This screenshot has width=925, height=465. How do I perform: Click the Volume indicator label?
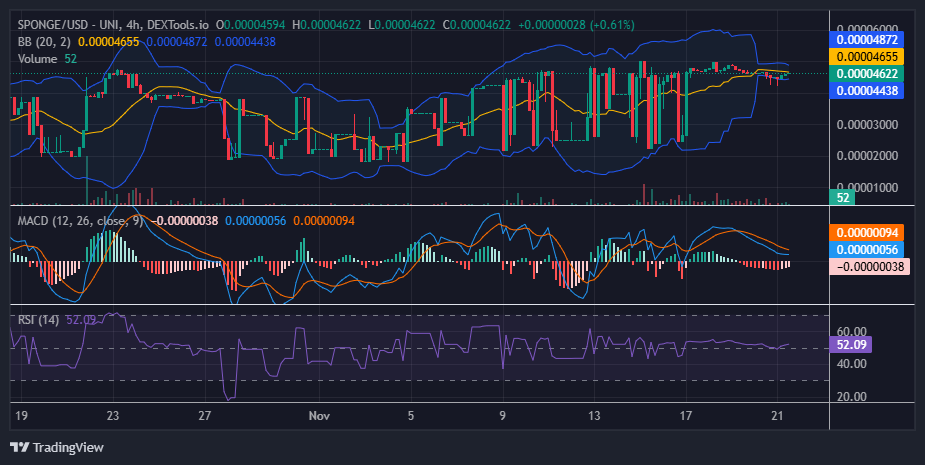(x=37, y=58)
